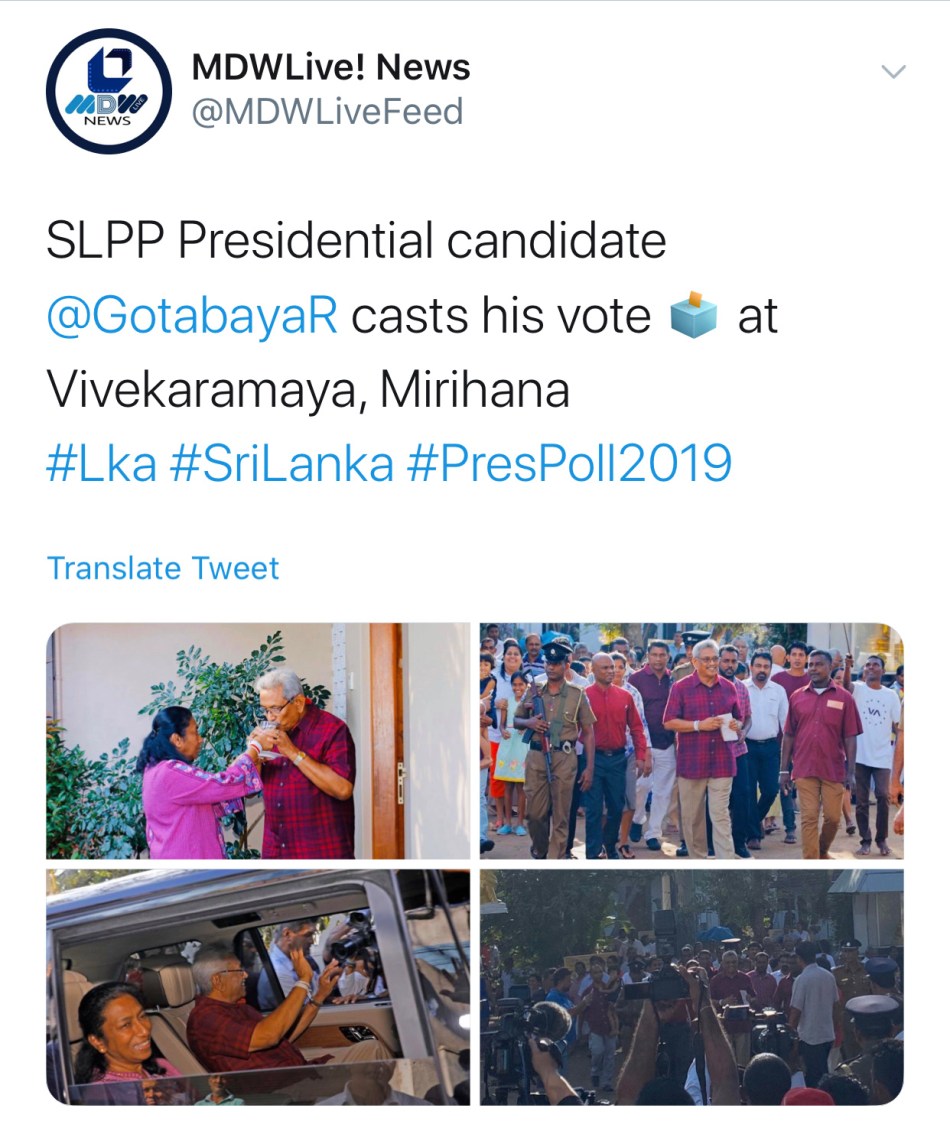Open the #Lka hashtag
This screenshot has width=950, height=1147.
(101, 464)
